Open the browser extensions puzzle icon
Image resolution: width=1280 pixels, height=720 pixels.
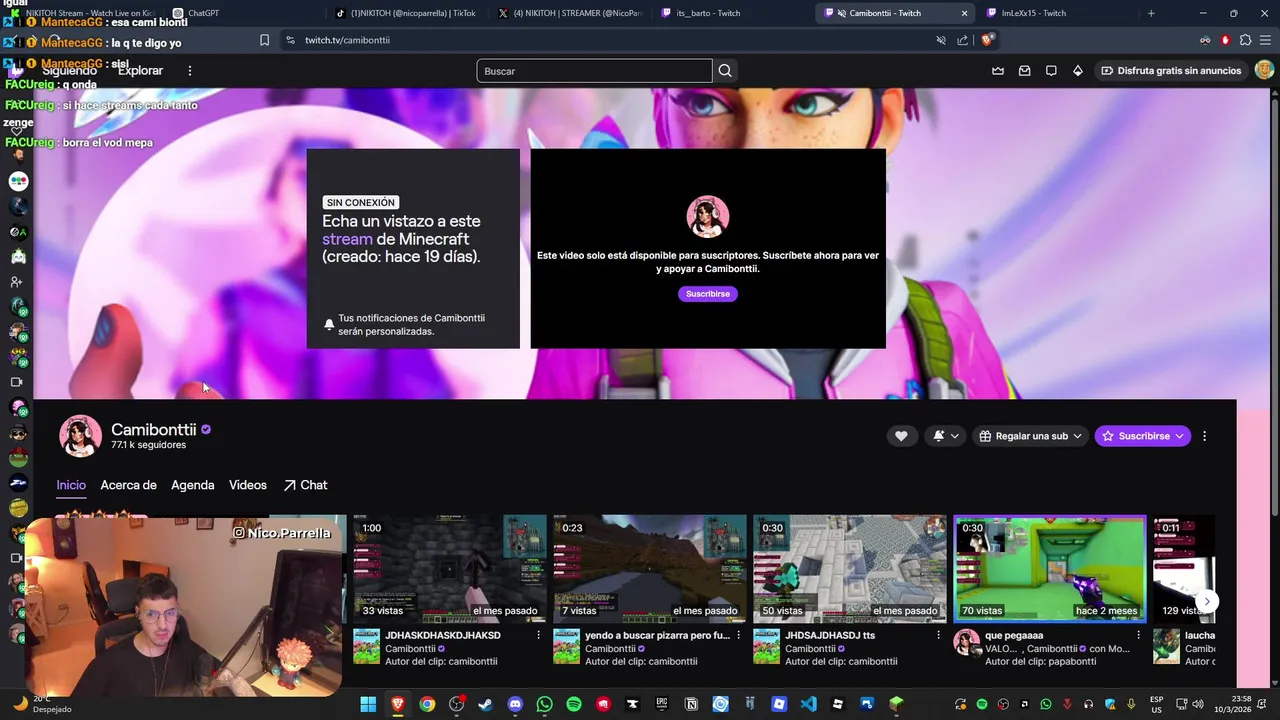pos(1245,40)
